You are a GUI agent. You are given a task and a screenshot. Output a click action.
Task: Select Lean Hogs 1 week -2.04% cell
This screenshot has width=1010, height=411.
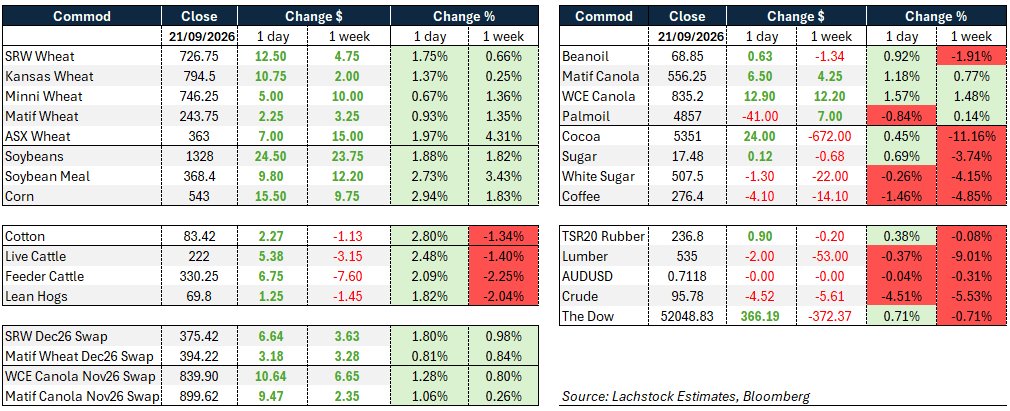[499, 296]
